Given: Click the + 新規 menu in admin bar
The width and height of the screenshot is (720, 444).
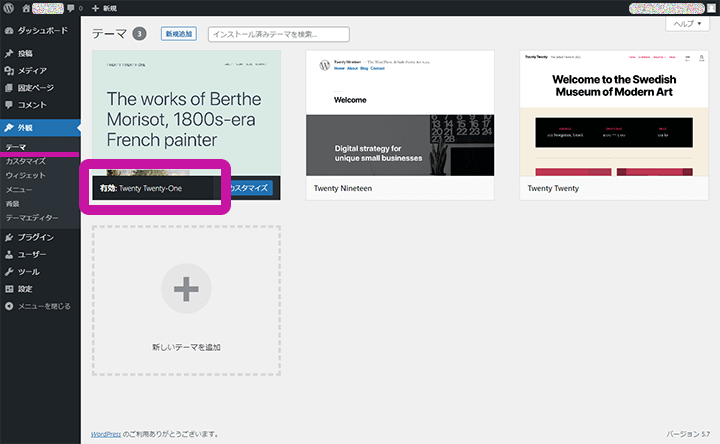Looking at the screenshot, I should [x=106, y=8].
